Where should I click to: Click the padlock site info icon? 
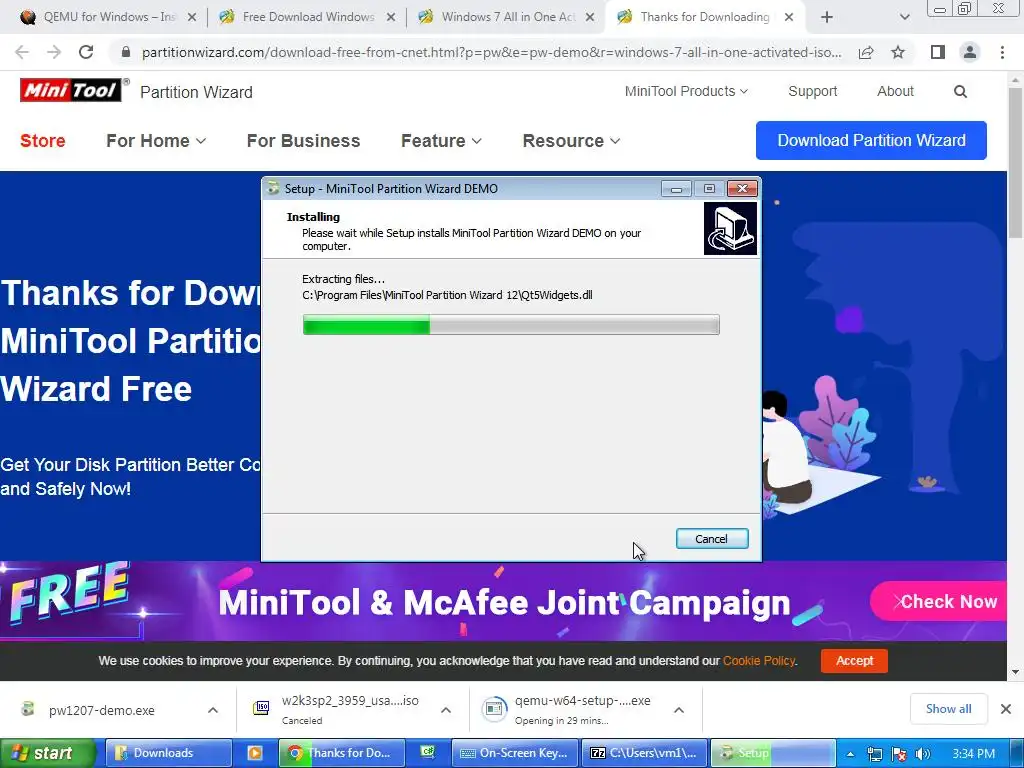(x=126, y=52)
